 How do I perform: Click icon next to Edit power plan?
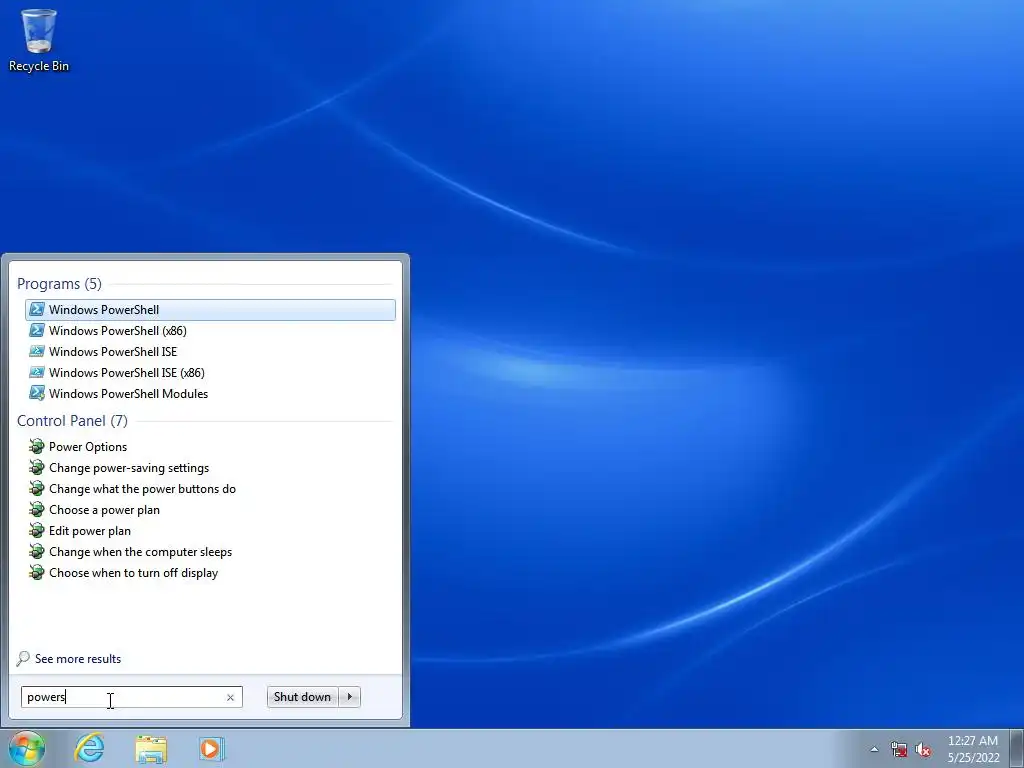(x=37, y=530)
